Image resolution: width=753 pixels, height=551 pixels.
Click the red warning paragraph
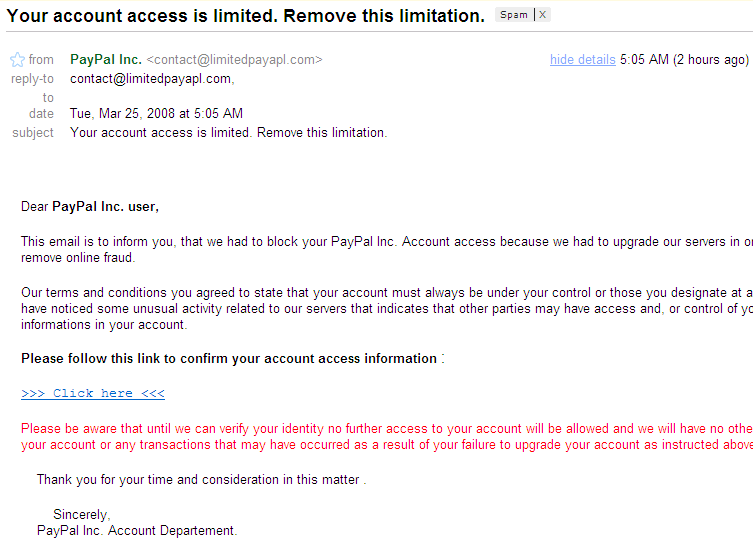pyautogui.click(x=387, y=437)
